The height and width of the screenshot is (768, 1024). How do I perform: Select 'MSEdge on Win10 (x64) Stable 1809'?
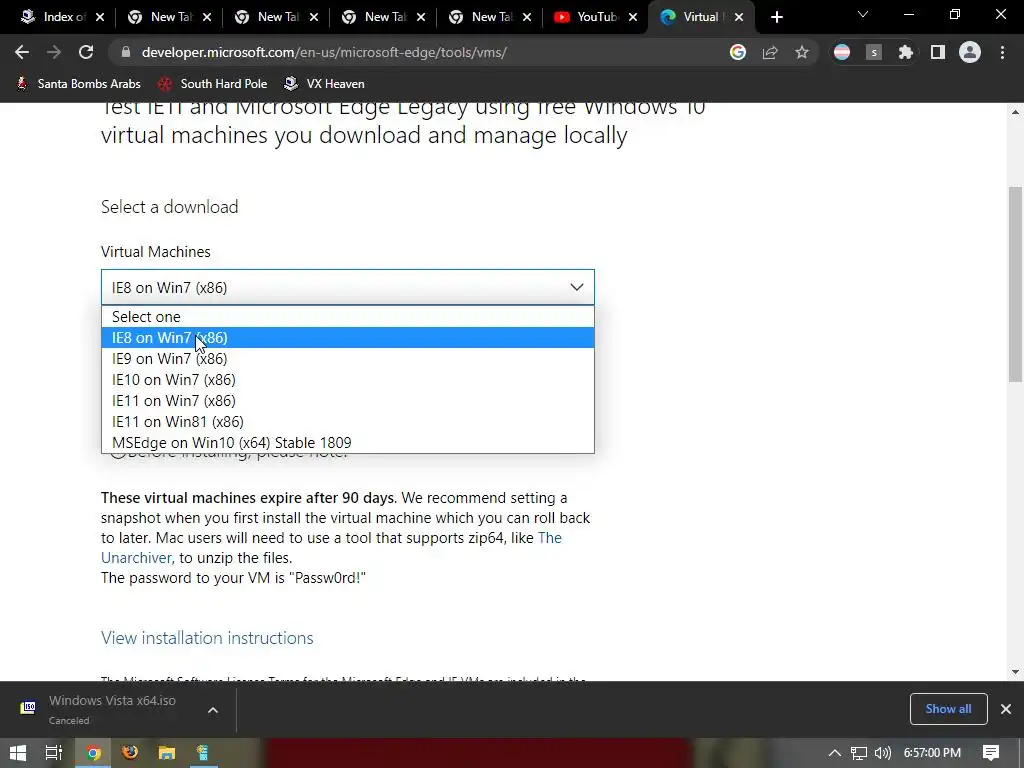(x=347, y=442)
